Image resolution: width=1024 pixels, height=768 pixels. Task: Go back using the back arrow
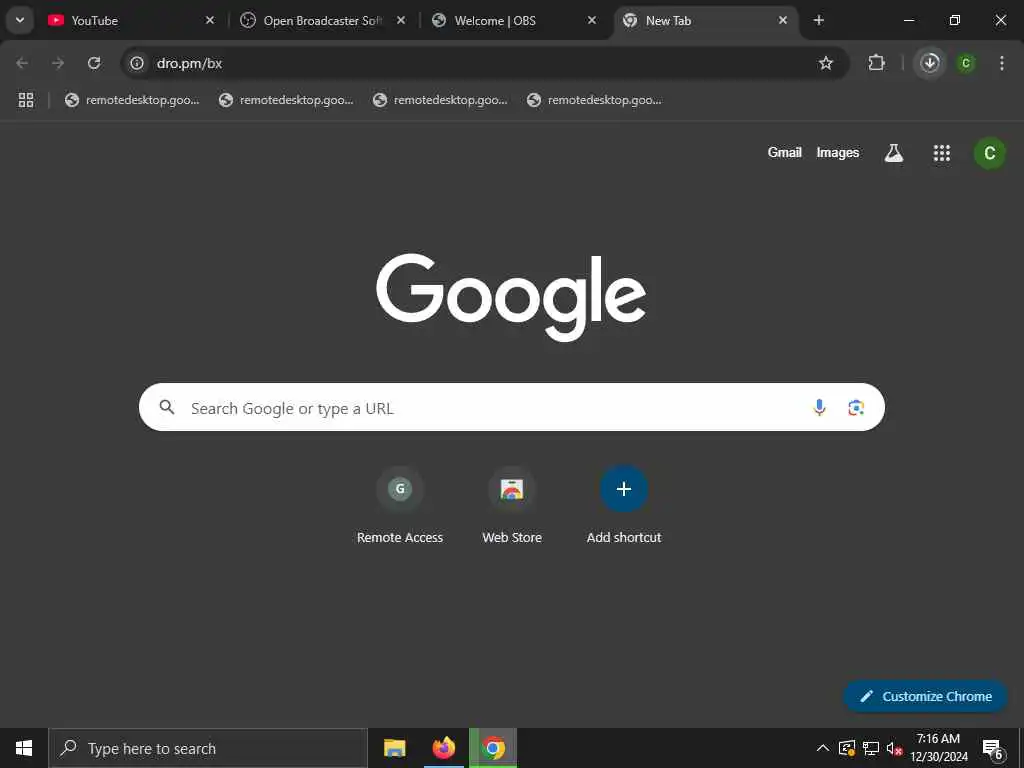tap(22, 63)
